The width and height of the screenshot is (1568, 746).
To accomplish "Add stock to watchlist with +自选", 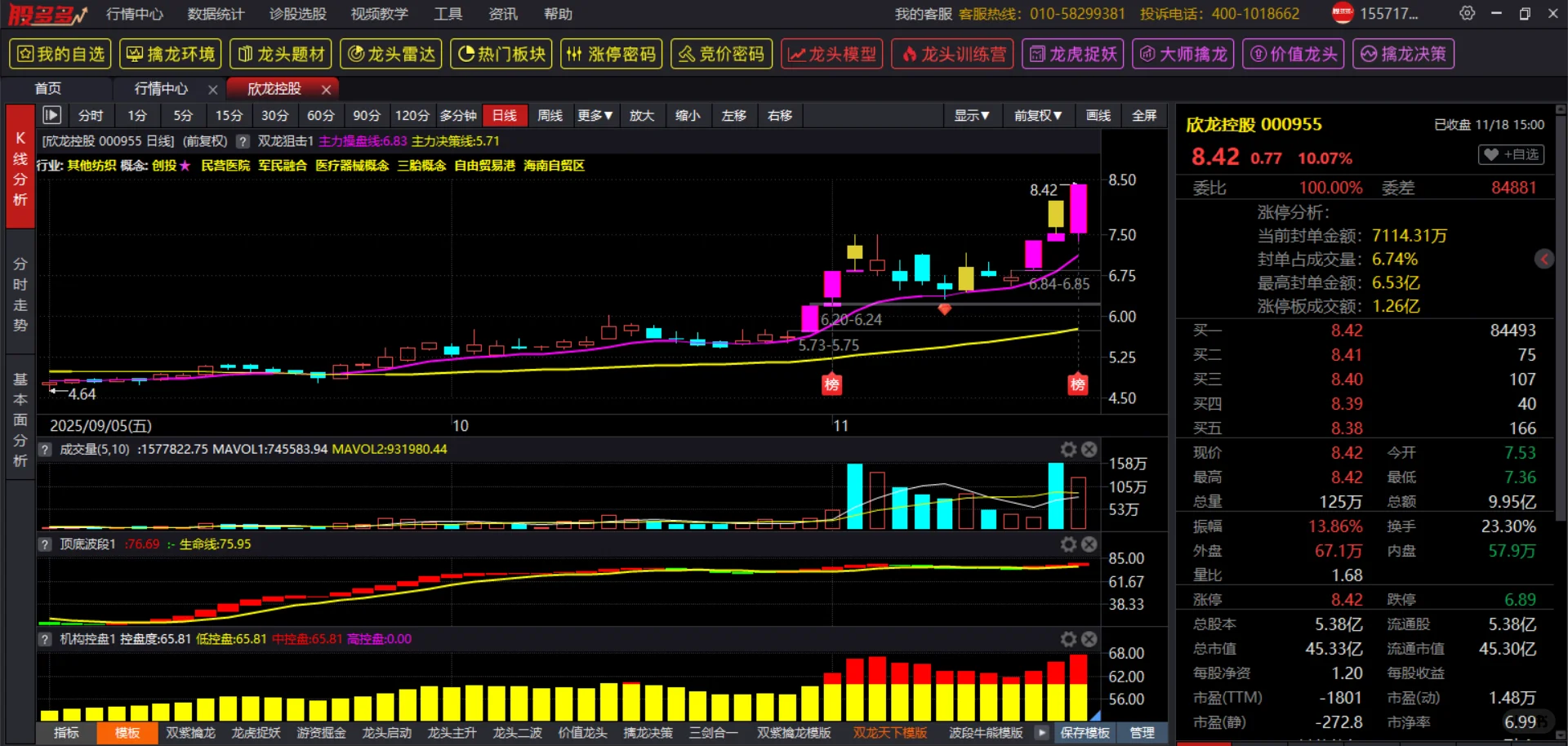I will (1512, 154).
